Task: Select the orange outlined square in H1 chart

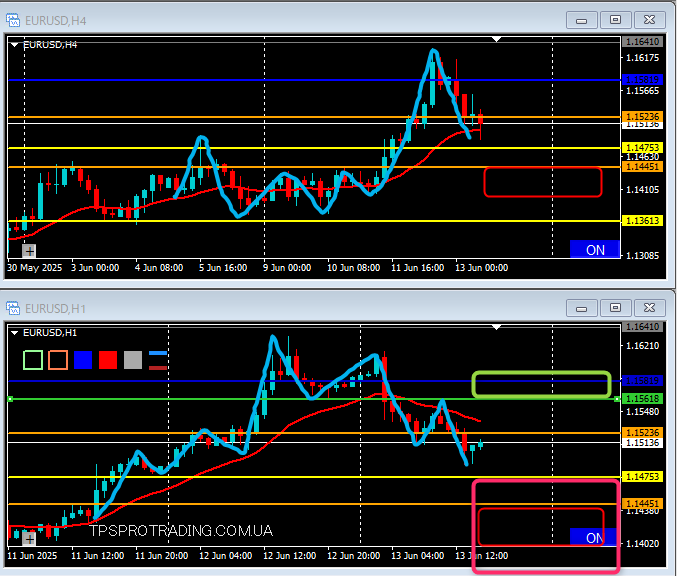Action: point(58,360)
